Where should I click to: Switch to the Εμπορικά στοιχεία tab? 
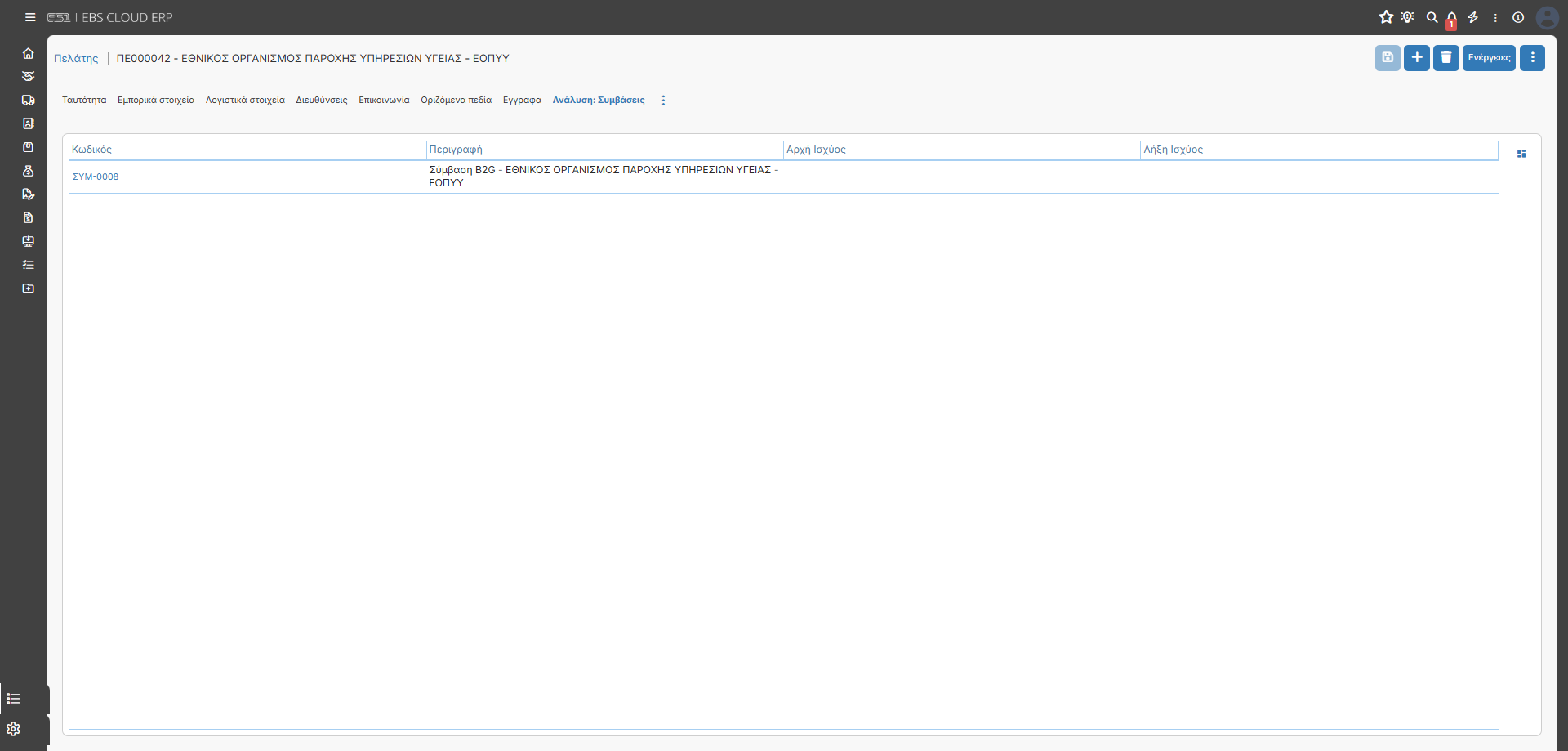156,101
